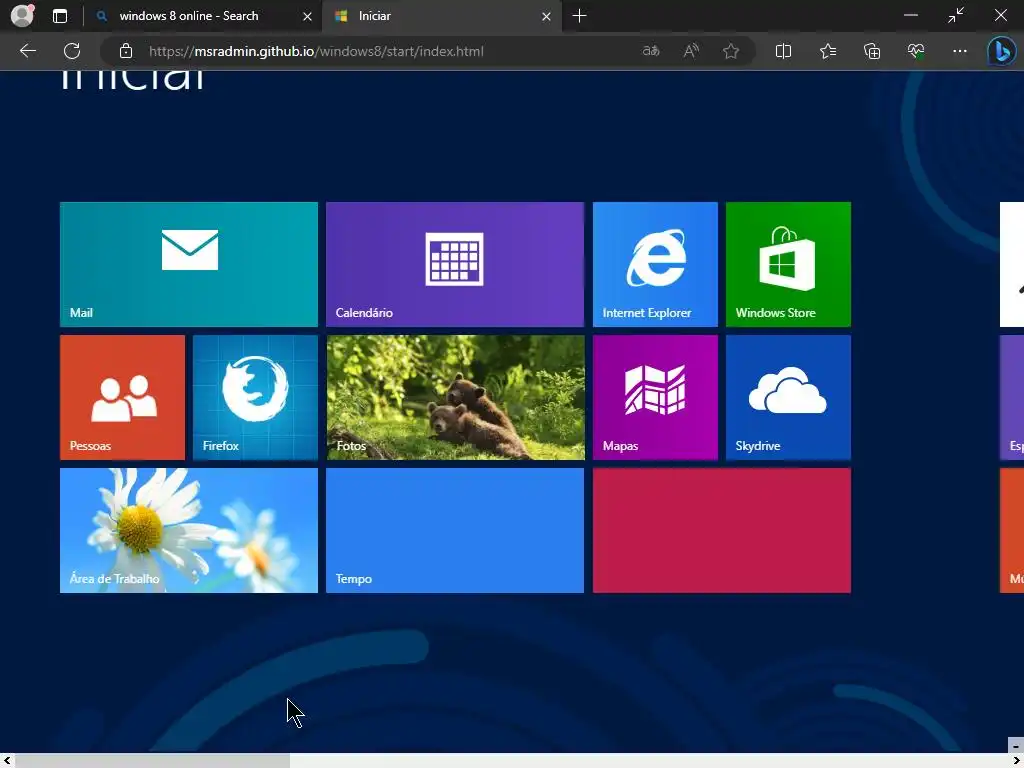The height and width of the screenshot is (768, 1024).
Task: Open the Collections icon
Action: pos(872,51)
